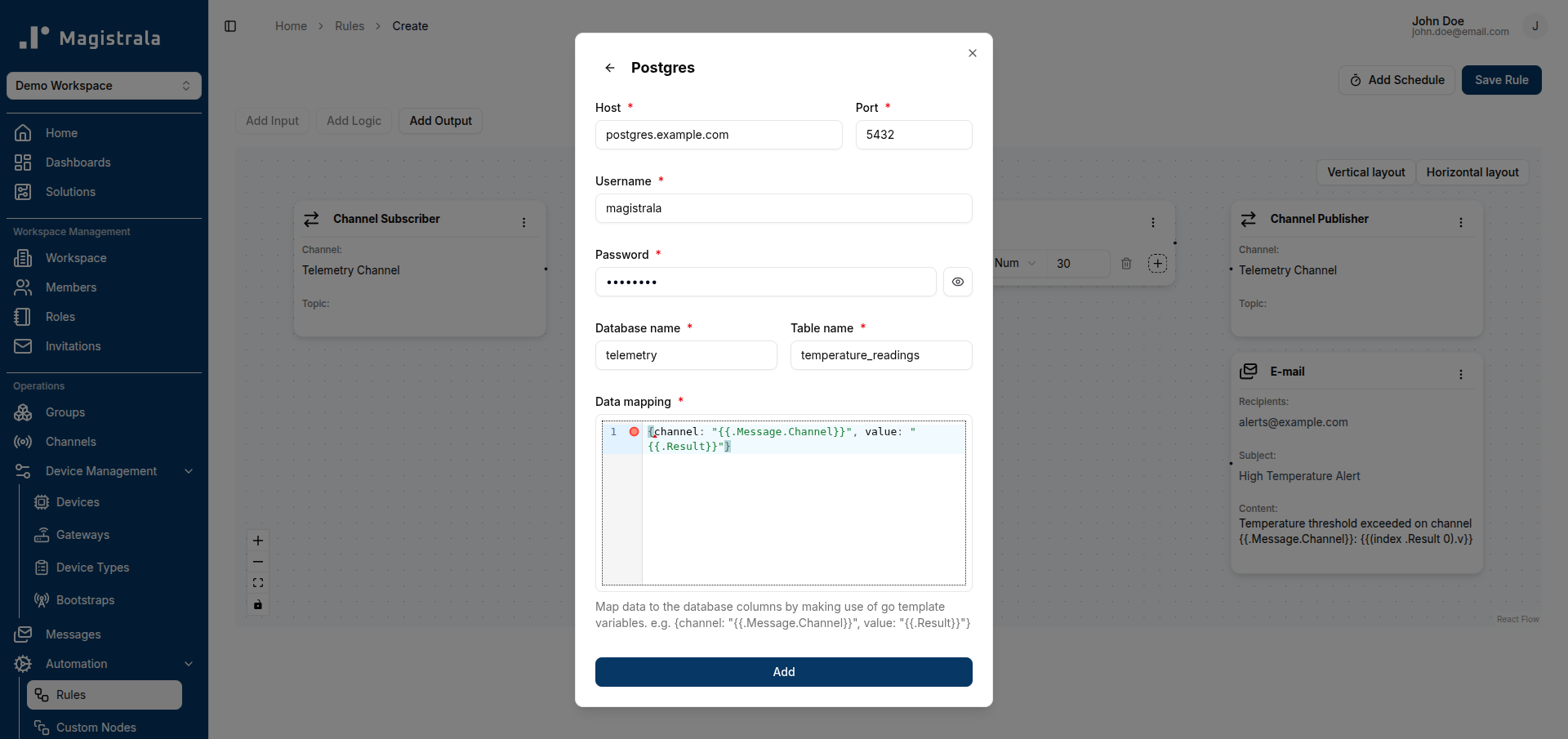Close the Postgres dialog

(x=972, y=53)
